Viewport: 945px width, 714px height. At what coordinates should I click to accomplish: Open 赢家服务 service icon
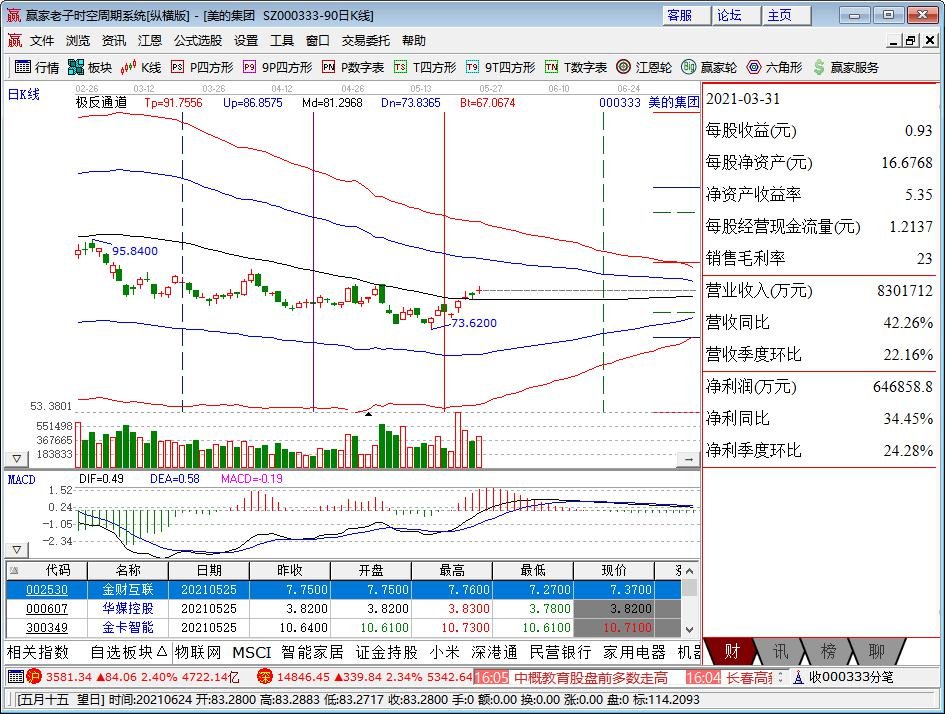846,67
